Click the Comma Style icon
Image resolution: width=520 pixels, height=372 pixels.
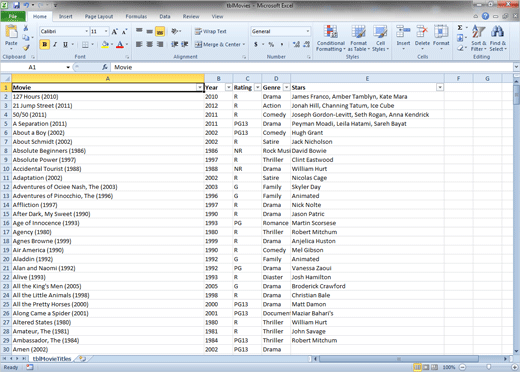(x=282, y=44)
